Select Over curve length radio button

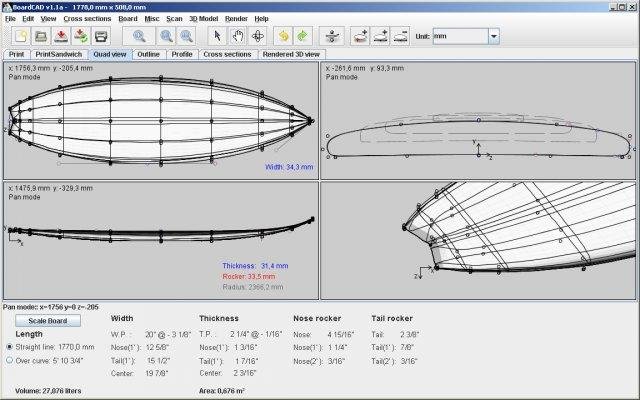(9, 360)
